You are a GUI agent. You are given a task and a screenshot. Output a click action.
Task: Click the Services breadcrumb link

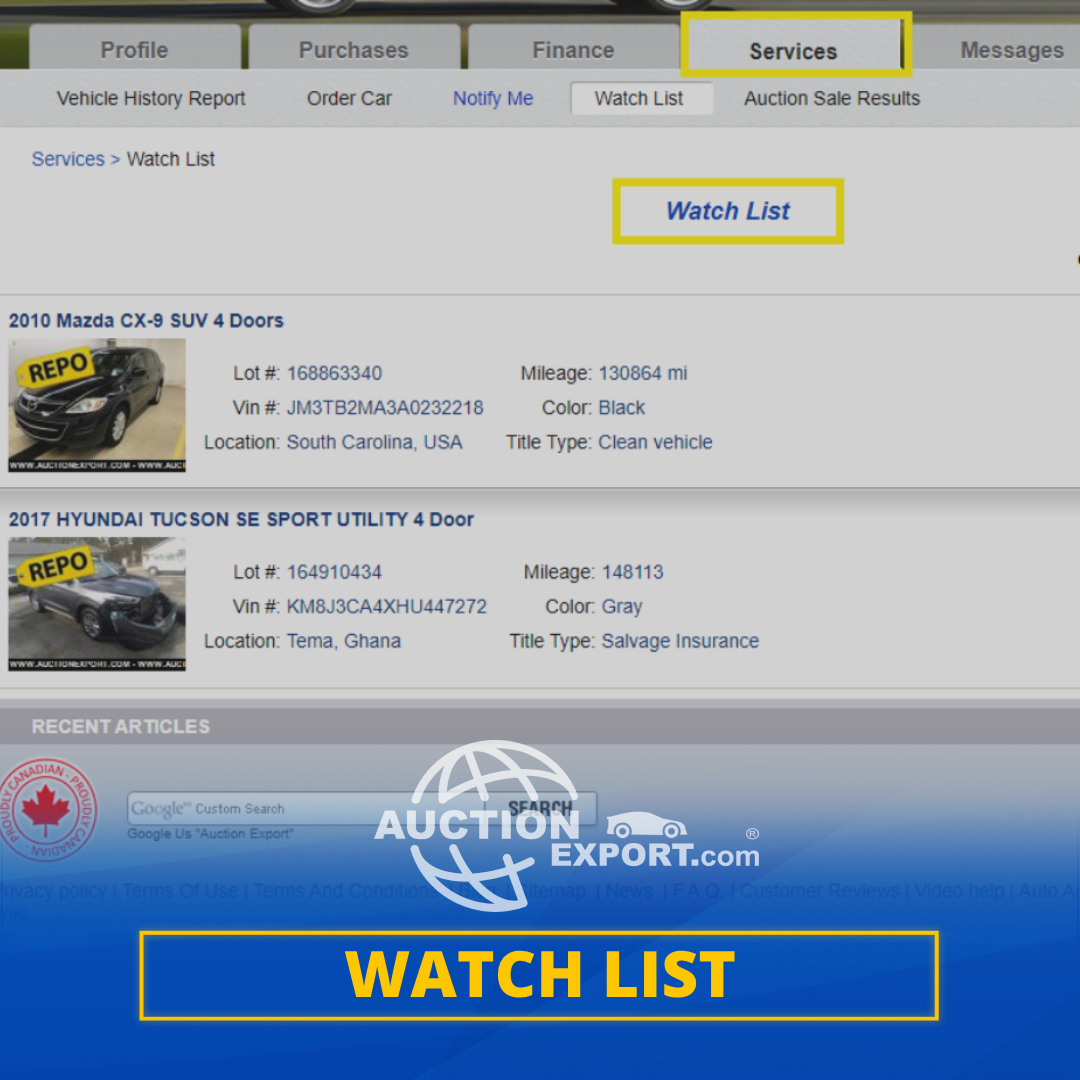click(68, 159)
